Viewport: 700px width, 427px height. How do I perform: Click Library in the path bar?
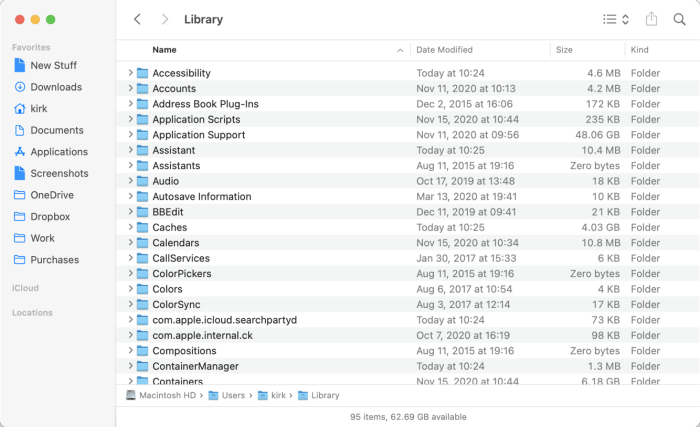click(319, 395)
